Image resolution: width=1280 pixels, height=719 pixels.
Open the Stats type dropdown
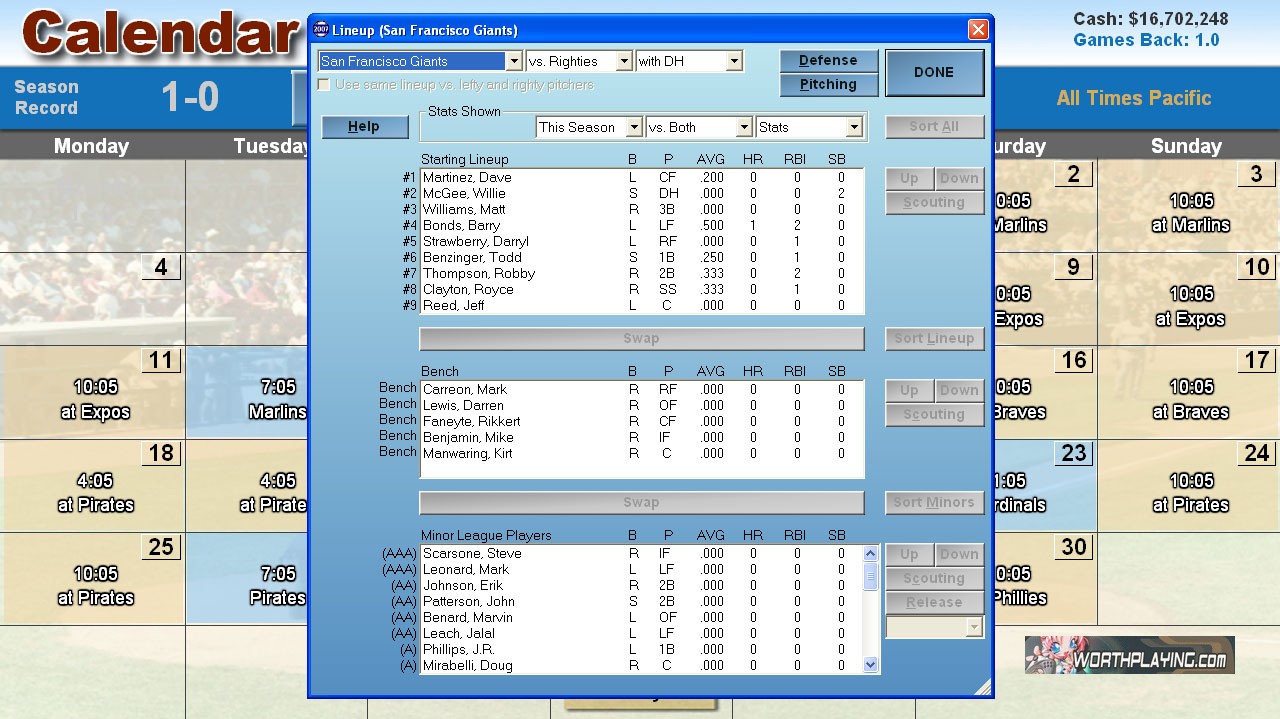coord(853,127)
